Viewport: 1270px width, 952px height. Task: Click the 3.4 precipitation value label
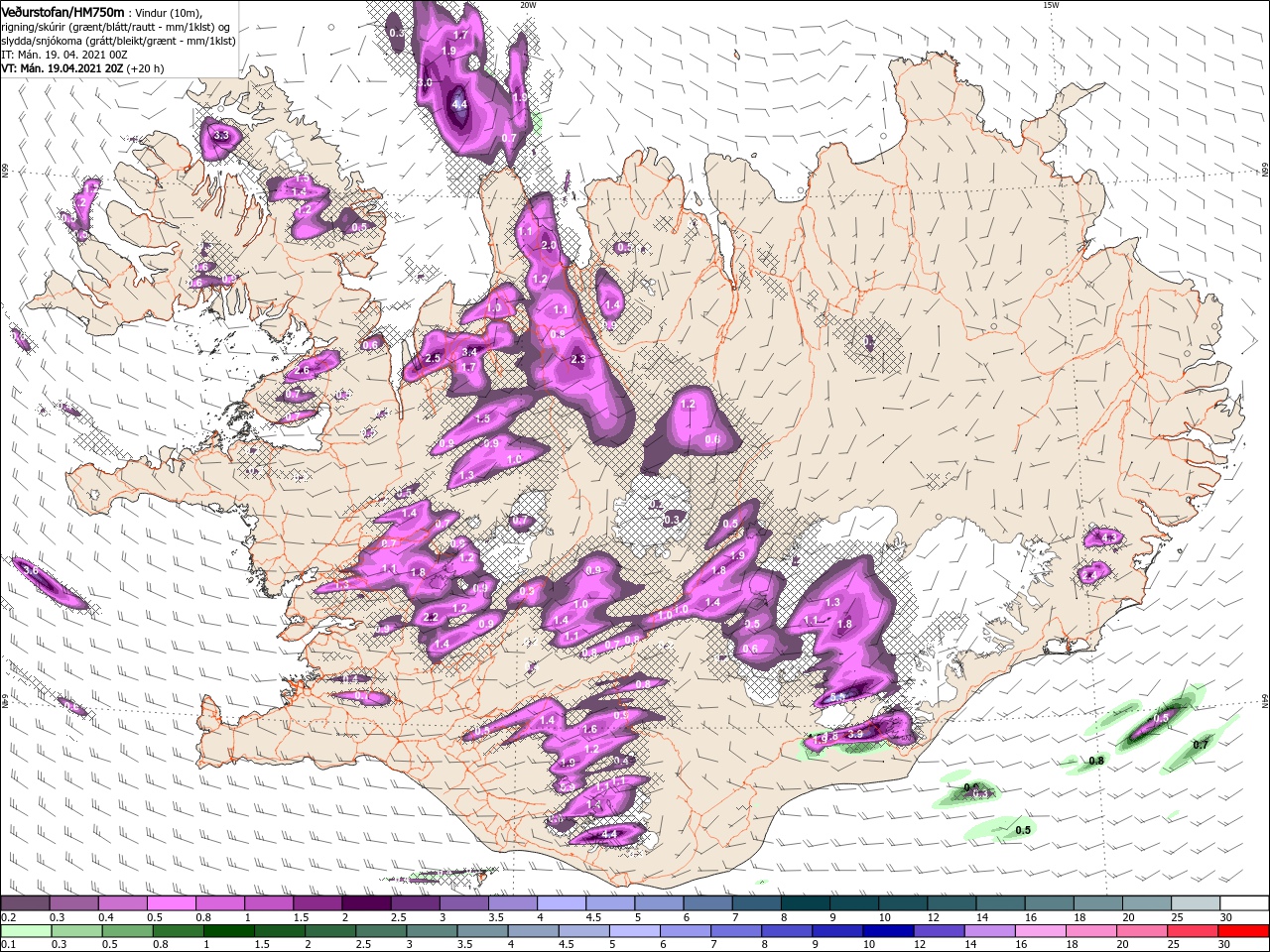[x=470, y=352]
